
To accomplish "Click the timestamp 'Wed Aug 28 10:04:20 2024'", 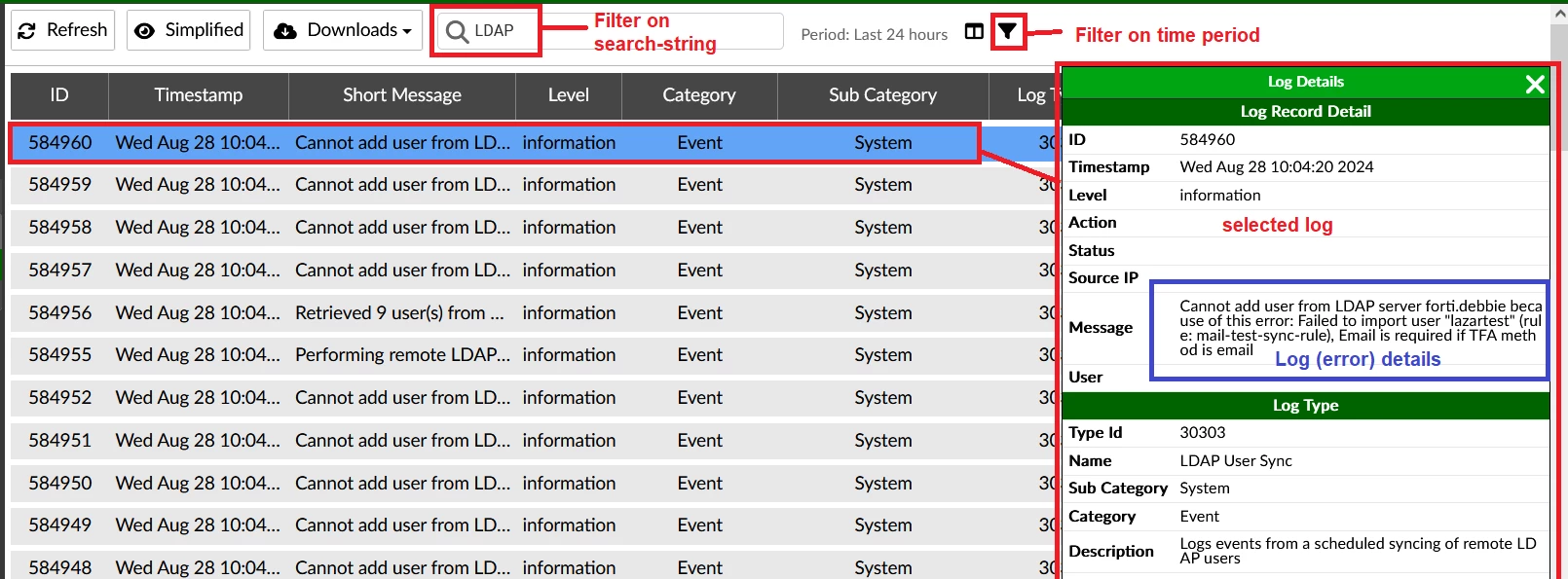I will coord(1277,167).
